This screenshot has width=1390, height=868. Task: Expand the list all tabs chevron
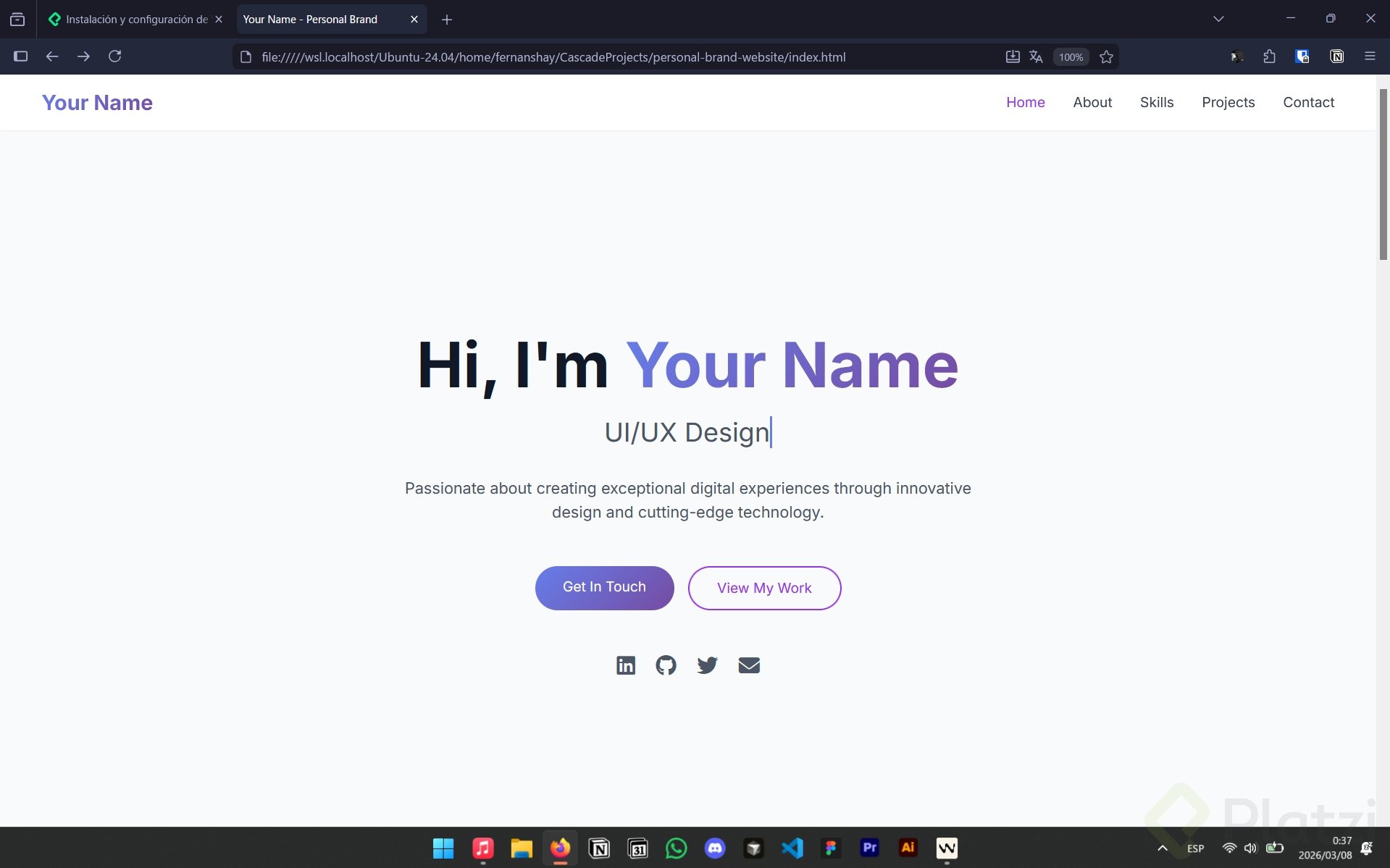pyautogui.click(x=1218, y=20)
